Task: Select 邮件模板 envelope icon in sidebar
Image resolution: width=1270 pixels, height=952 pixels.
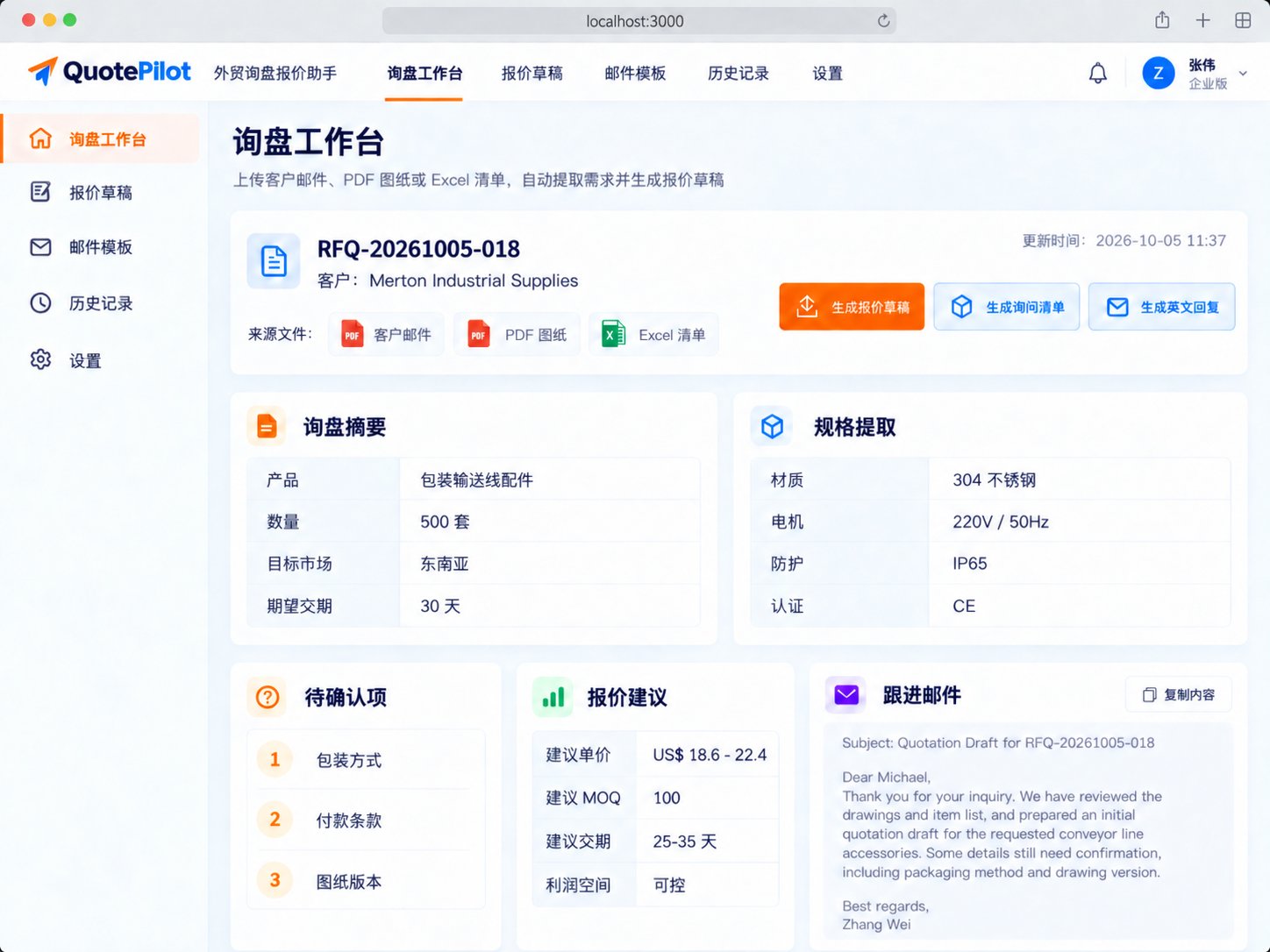Action: point(40,247)
